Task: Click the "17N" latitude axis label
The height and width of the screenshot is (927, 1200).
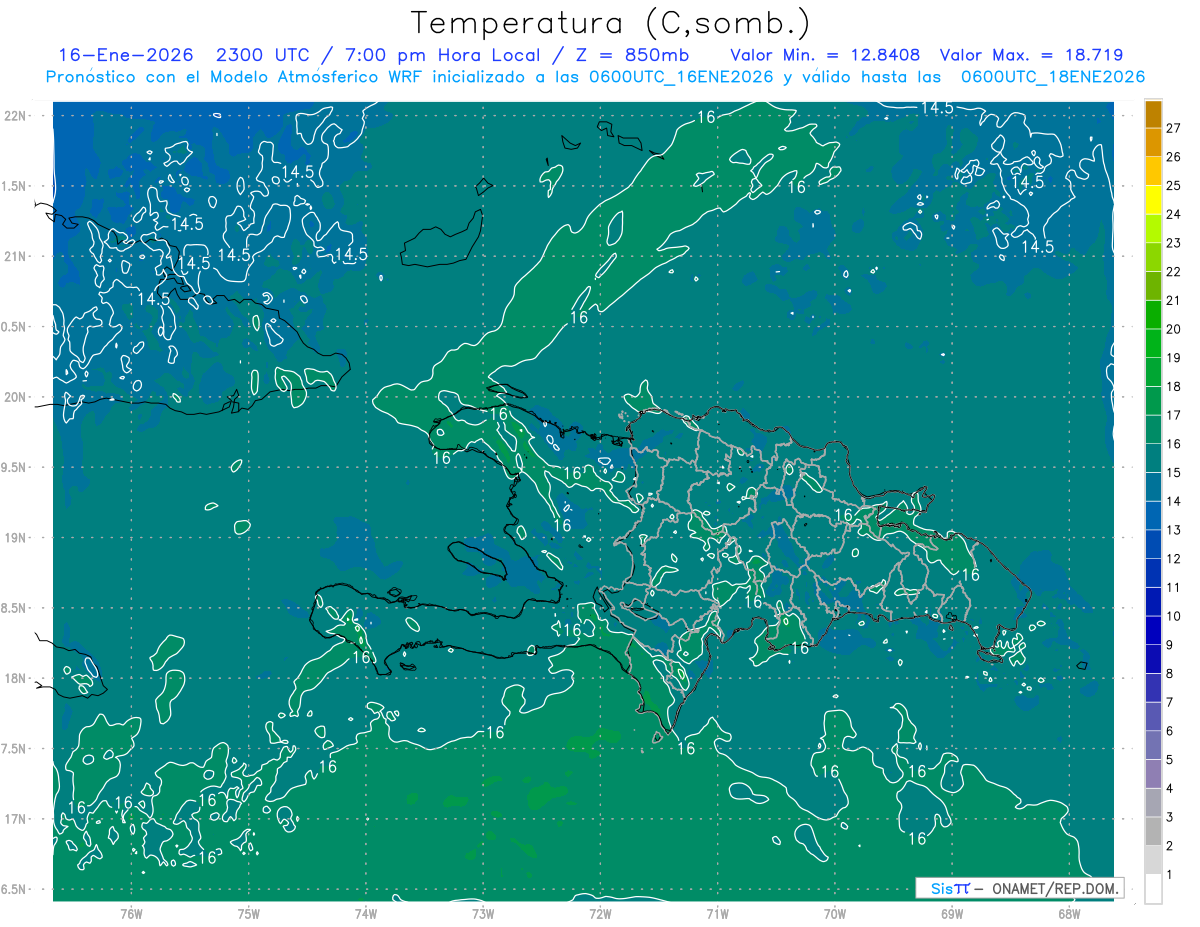Action: click(15, 819)
